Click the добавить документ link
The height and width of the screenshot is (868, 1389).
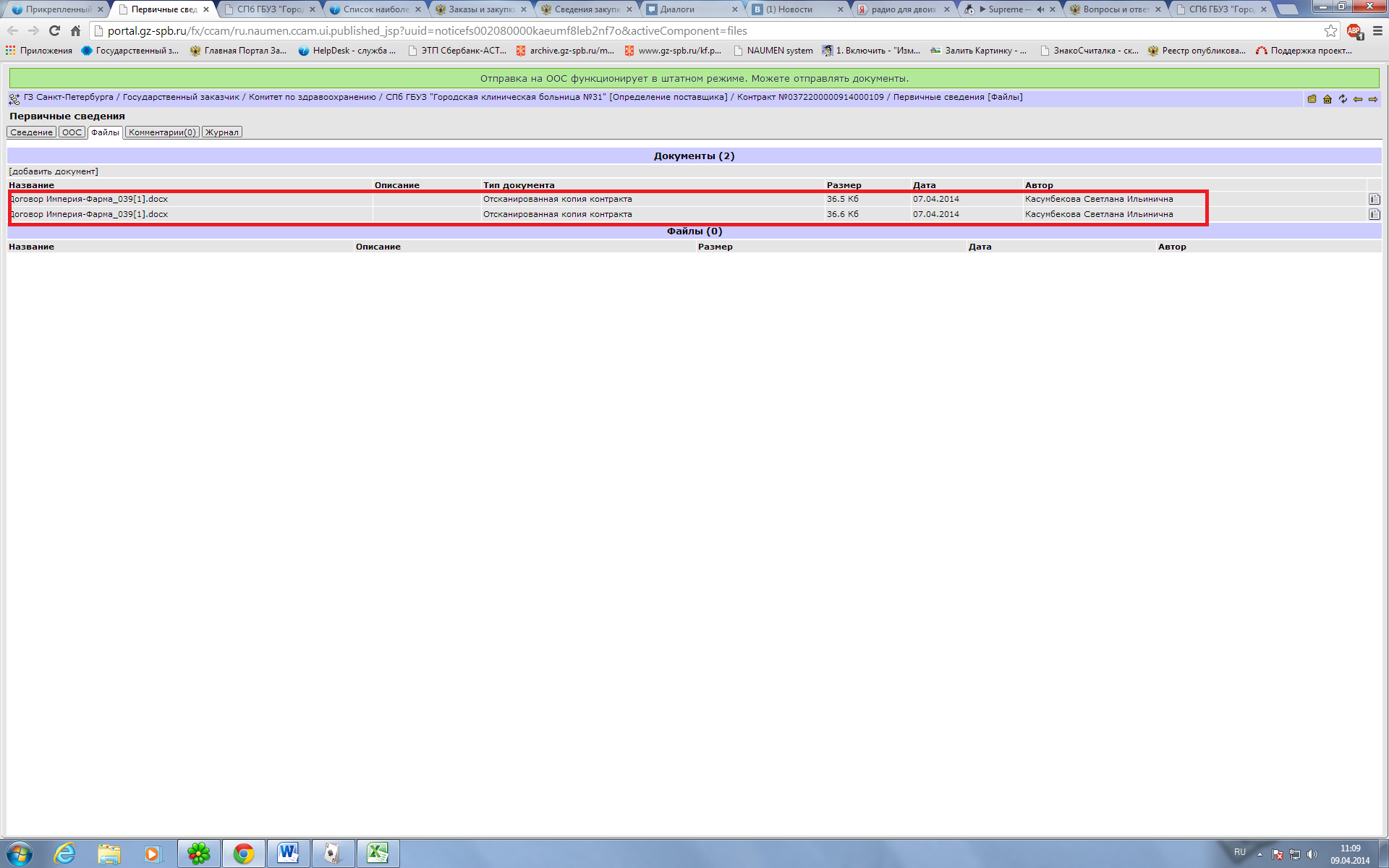(x=54, y=171)
